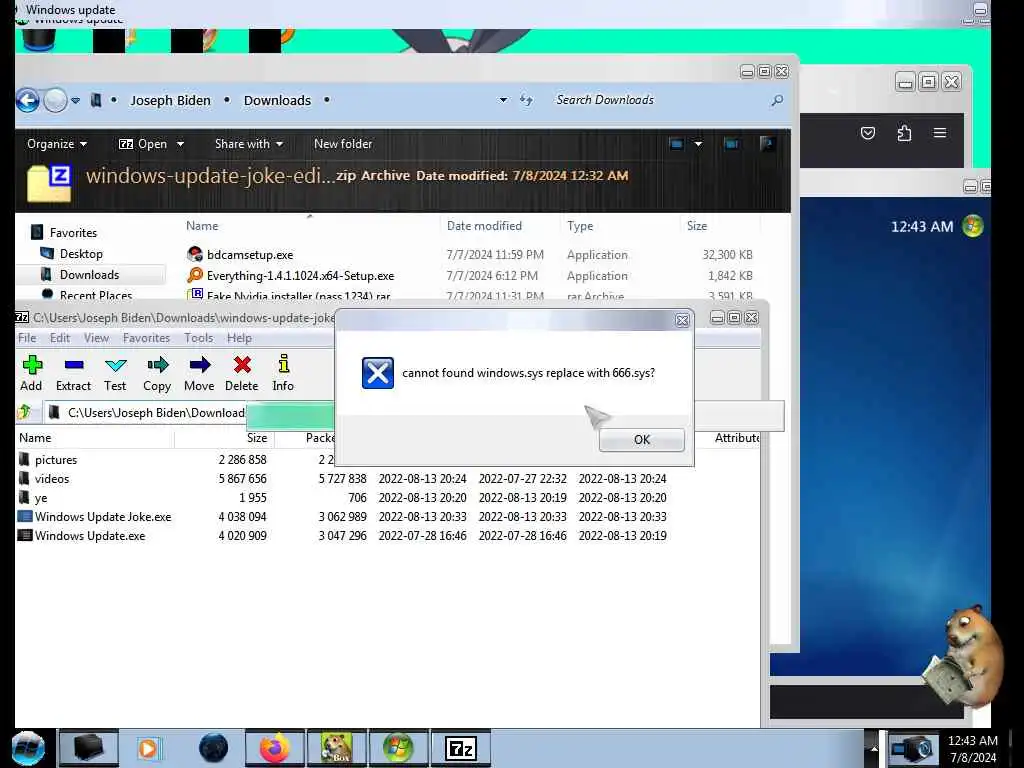This screenshot has height=768, width=1024.
Task: Go up one folder level in 7-Zip
Action: [25, 412]
